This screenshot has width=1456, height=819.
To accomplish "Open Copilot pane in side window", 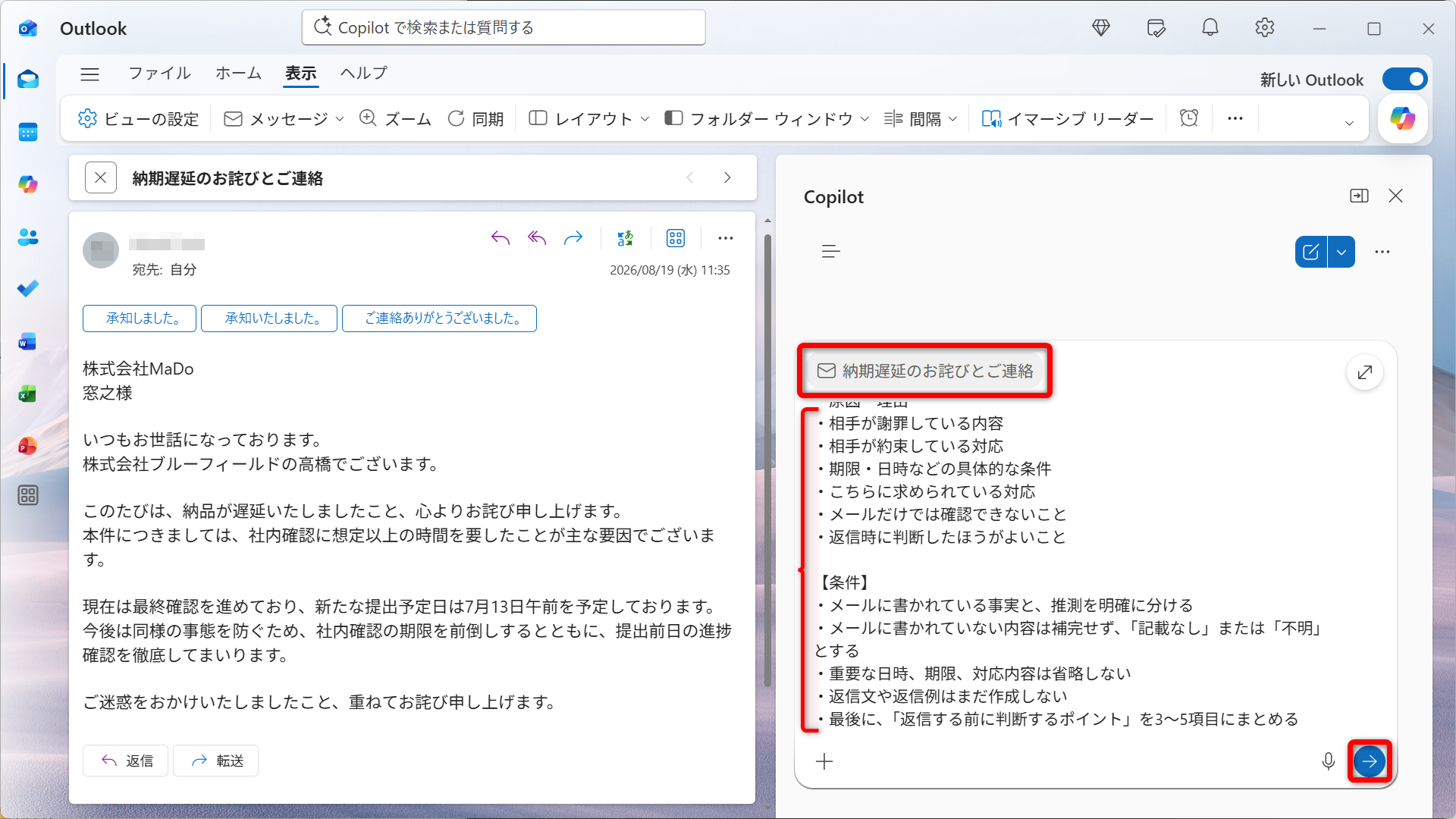I will pyautogui.click(x=1359, y=196).
